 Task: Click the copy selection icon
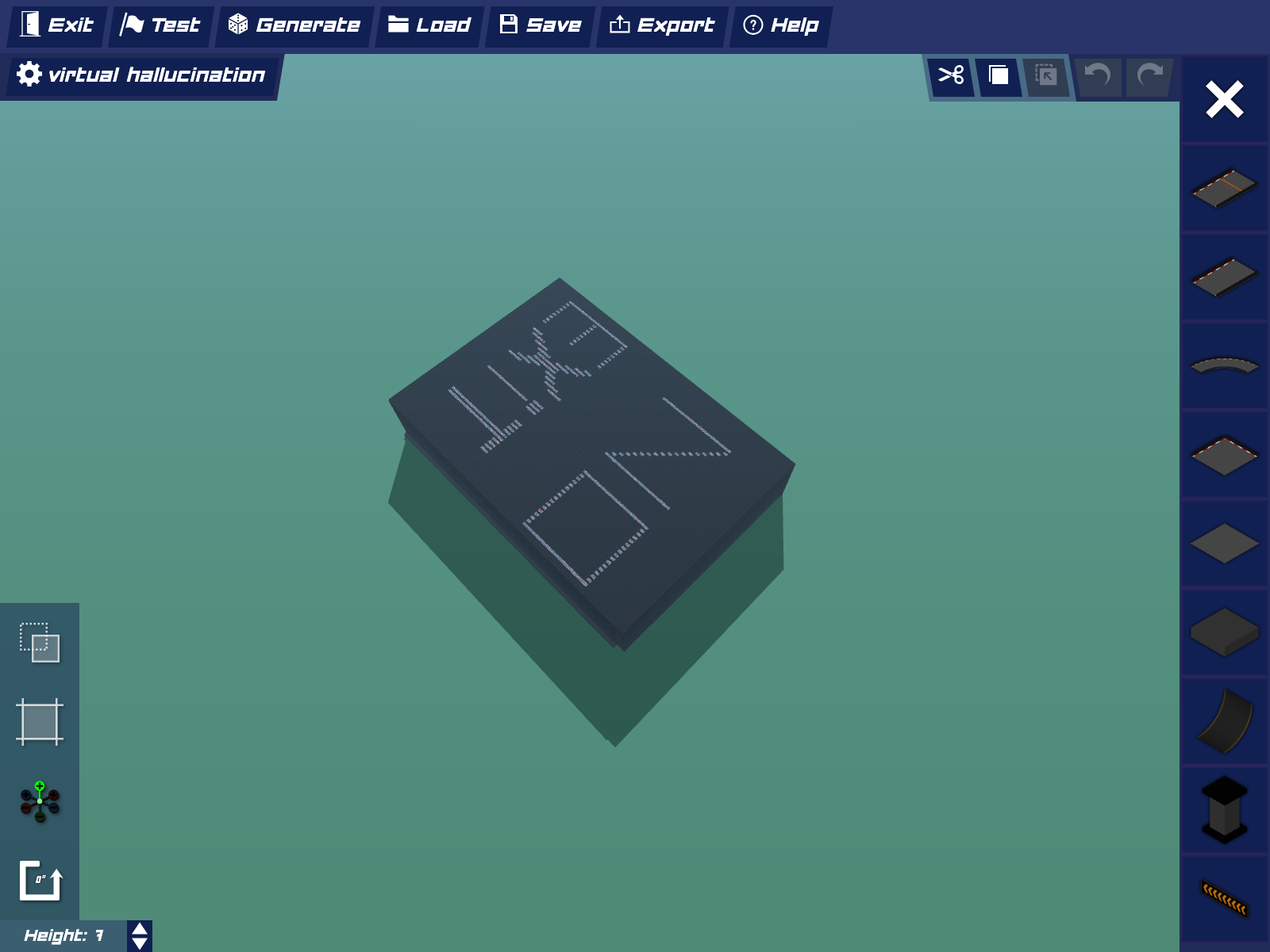[999, 76]
